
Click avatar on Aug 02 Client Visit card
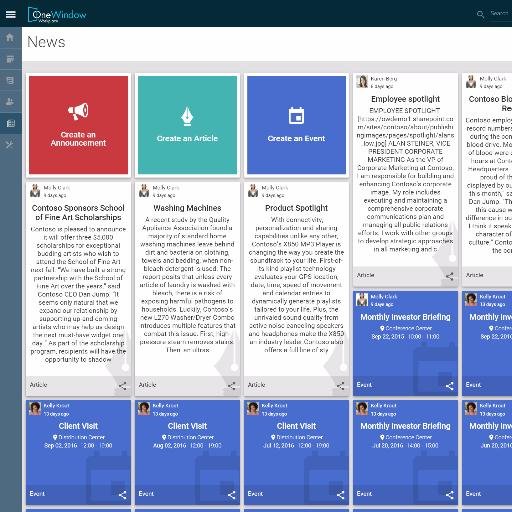[x=144, y=409]
